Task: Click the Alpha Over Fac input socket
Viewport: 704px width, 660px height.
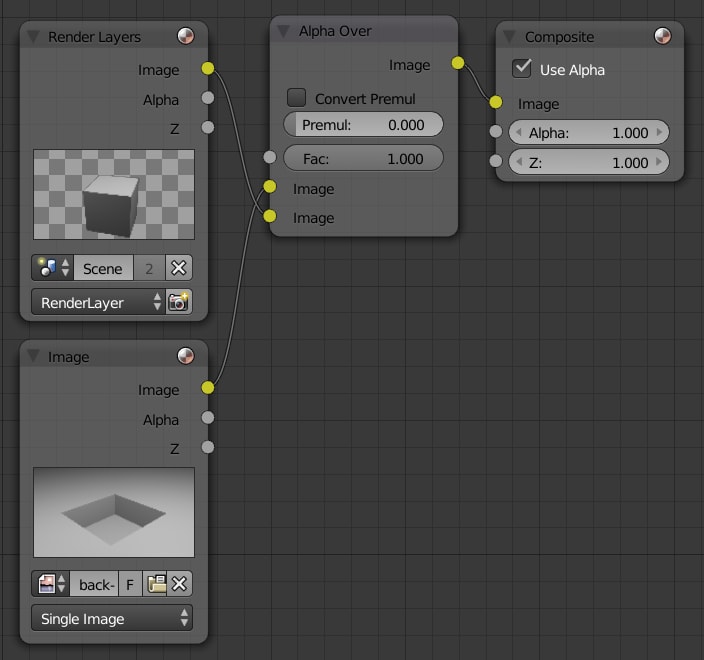Action: coord(270,157)
